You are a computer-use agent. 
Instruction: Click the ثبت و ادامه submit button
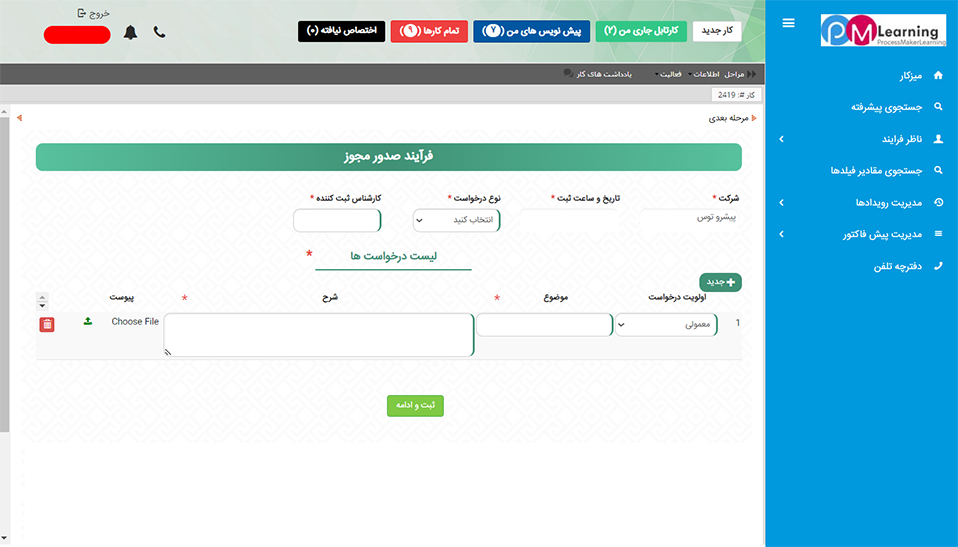tap(415, 405)
